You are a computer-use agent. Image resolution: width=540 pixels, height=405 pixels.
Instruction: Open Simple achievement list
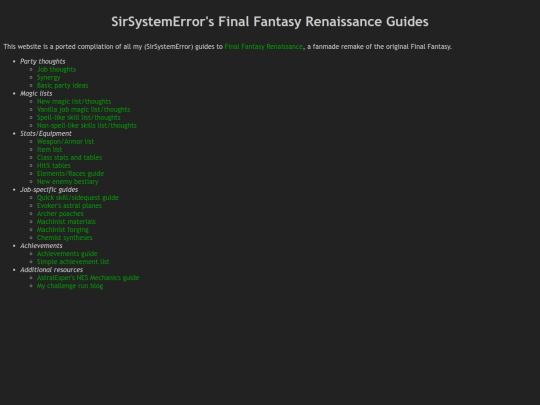click(x=73, y=262)
